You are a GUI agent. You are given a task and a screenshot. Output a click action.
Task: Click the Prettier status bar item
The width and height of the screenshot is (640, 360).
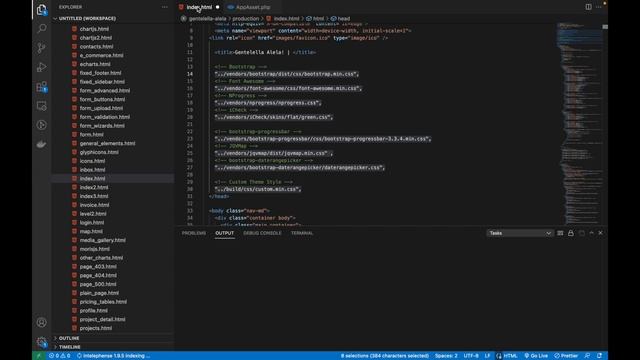pos(566,356)
